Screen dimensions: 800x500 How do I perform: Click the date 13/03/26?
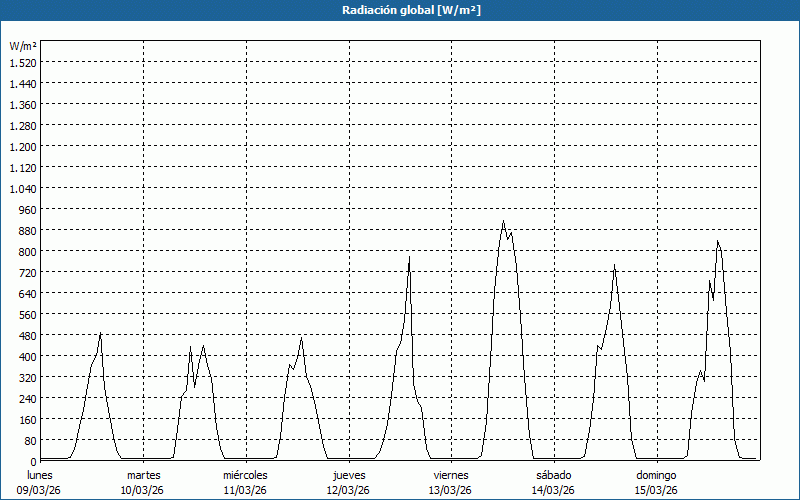[451, 490]
